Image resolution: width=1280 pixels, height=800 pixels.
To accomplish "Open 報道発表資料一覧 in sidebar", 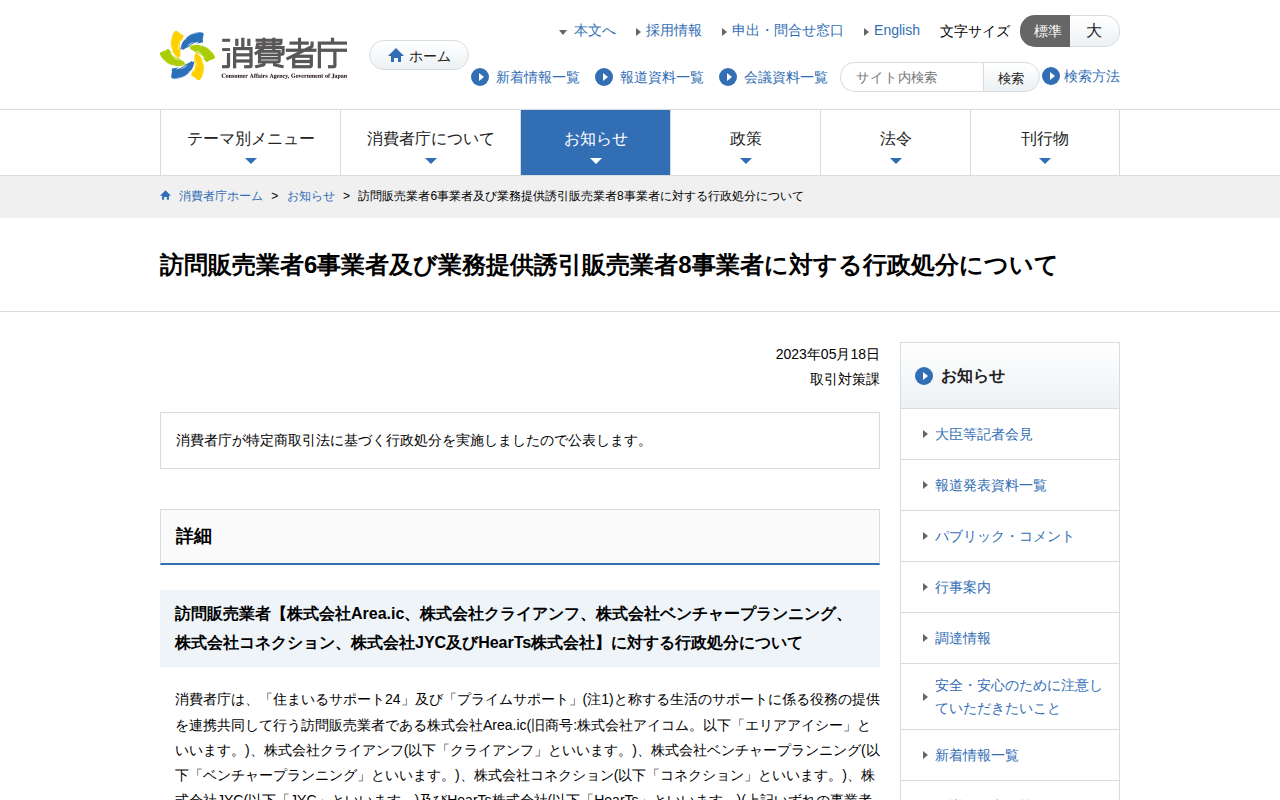I will pos(1010,485).
